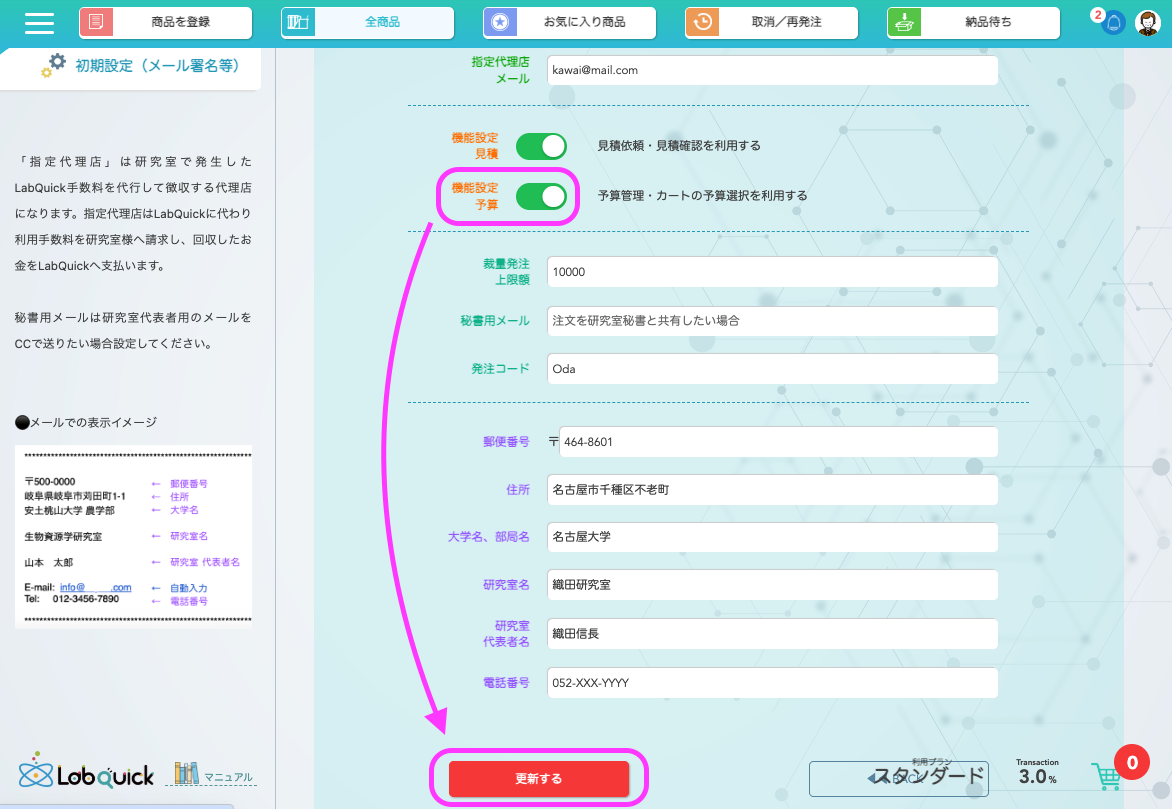
Task: Open the shopping cart icon
Action: tap(1107, 776)
